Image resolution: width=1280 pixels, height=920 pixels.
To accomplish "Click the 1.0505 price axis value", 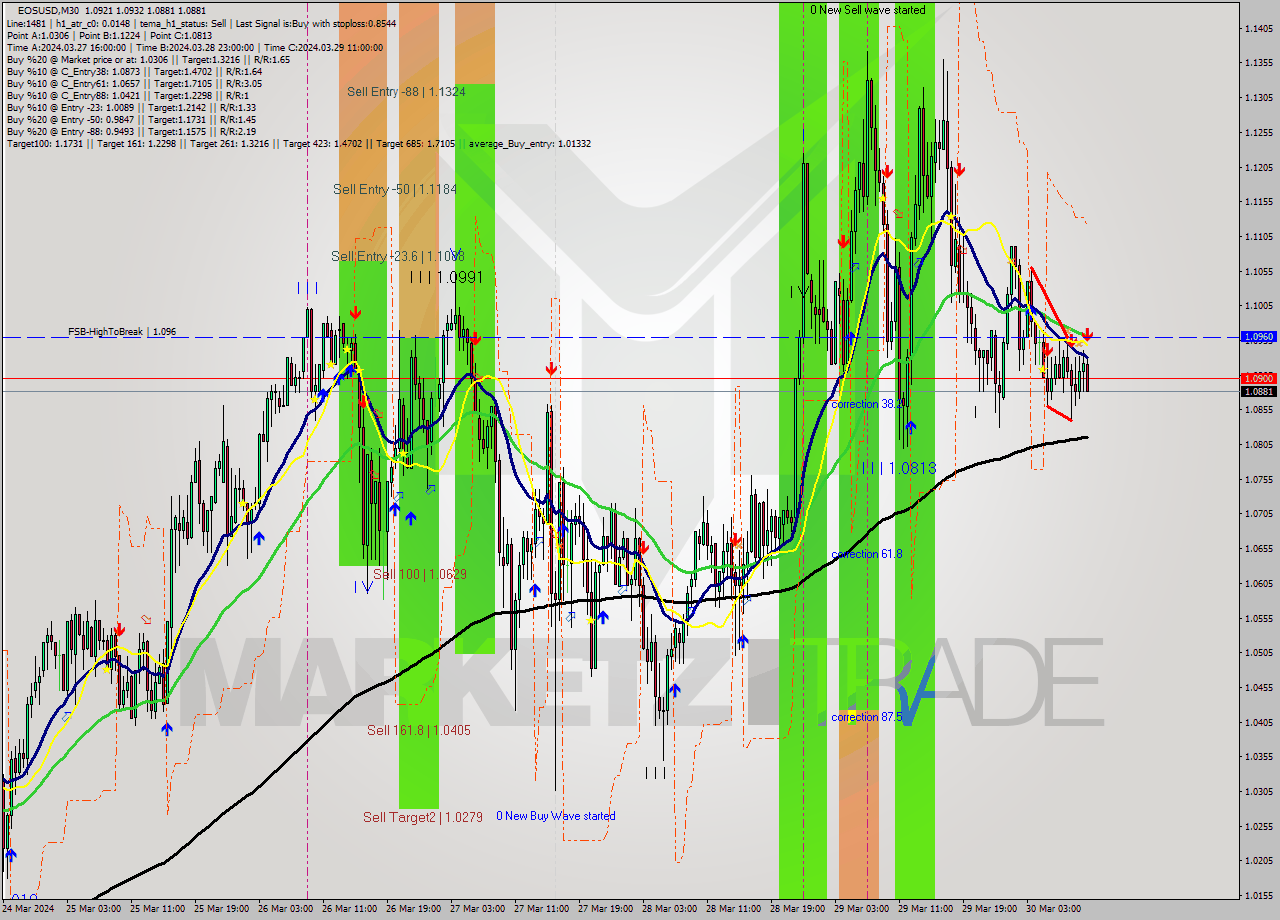I will point(1258,652).
